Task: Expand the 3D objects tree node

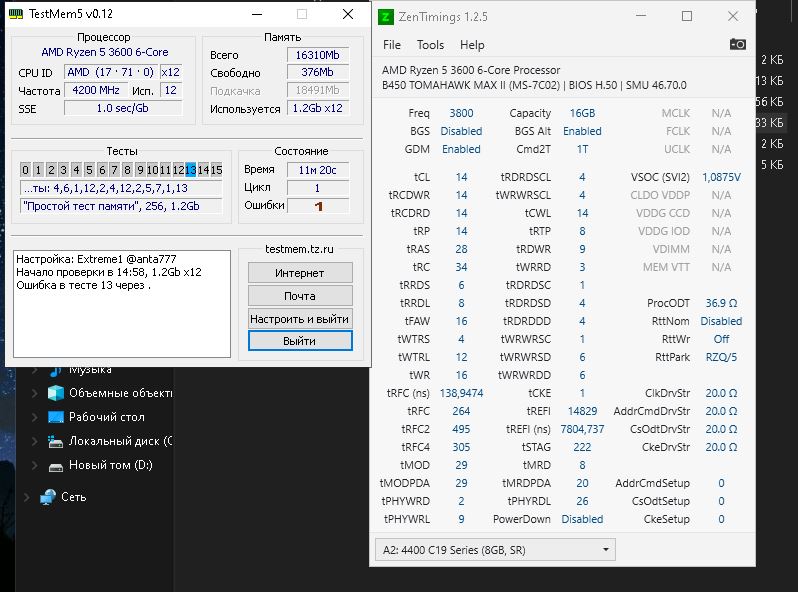Action: pos(35,393)
